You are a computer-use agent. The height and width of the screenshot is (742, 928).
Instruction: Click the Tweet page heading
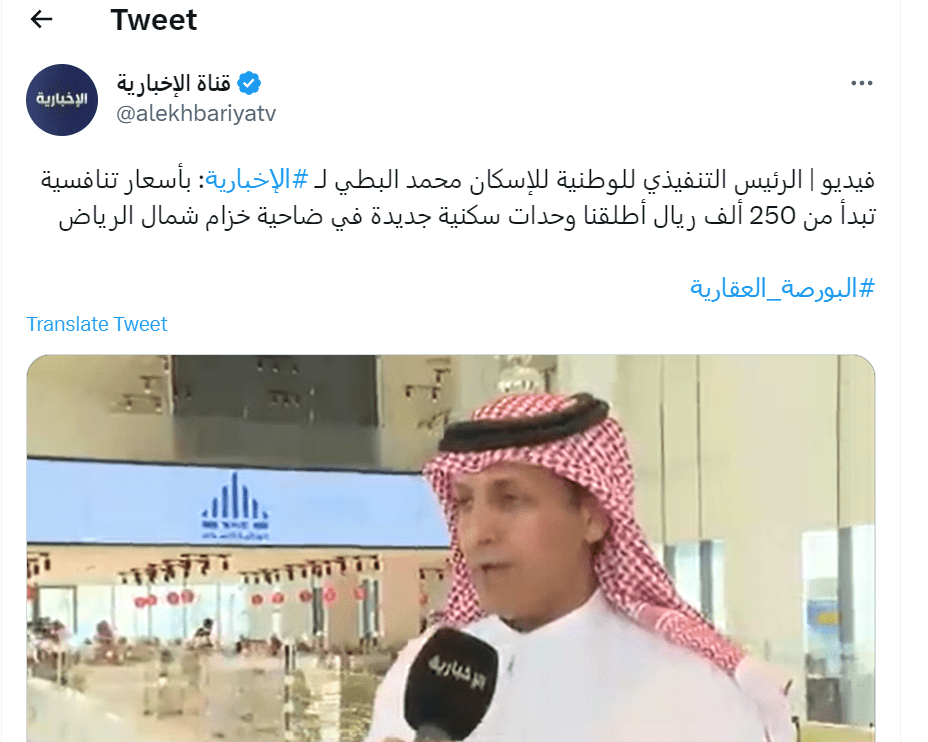pos(153,20)
